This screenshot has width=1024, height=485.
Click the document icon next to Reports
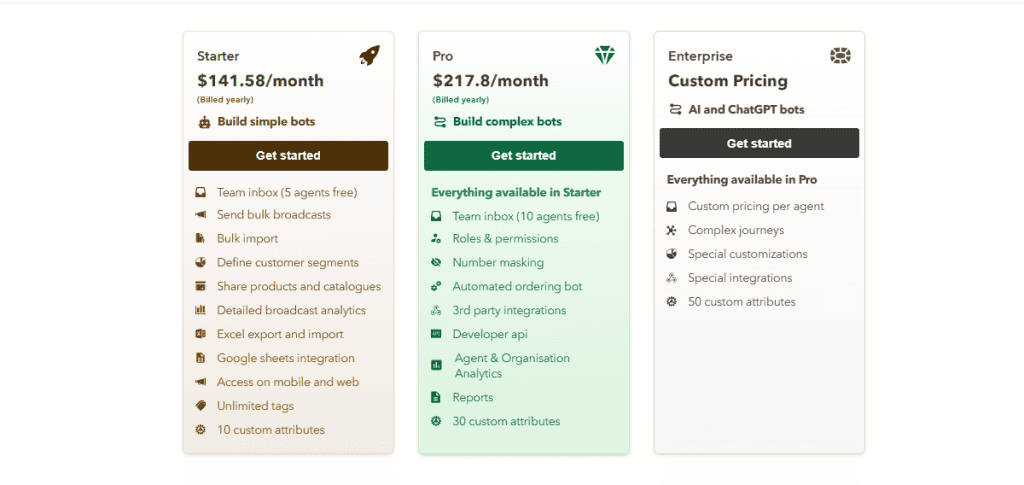click(x=436, y=397)
